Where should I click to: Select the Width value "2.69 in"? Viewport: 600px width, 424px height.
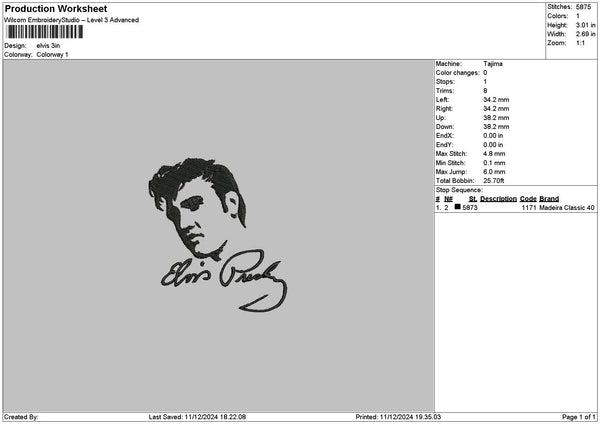pyautogui.click(x=585, y=34)
